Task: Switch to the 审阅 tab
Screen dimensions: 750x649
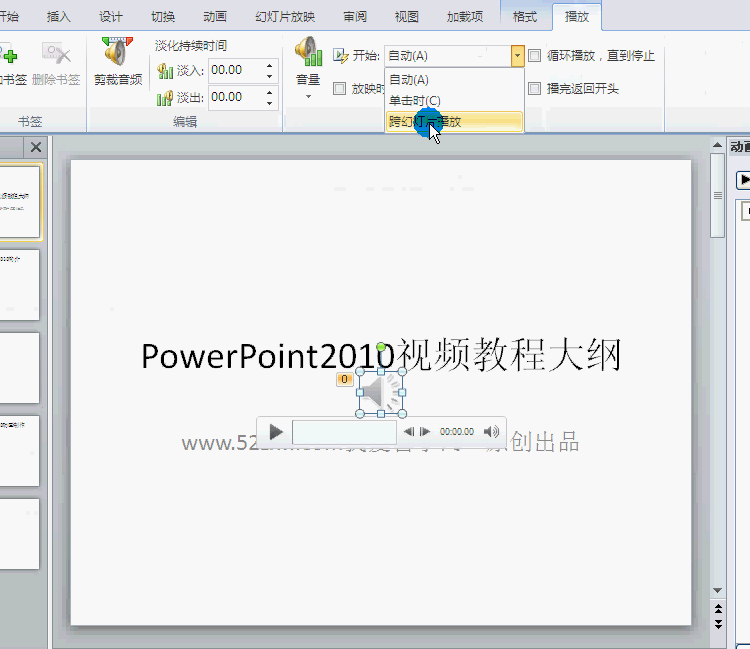Action: pos(355,17)
